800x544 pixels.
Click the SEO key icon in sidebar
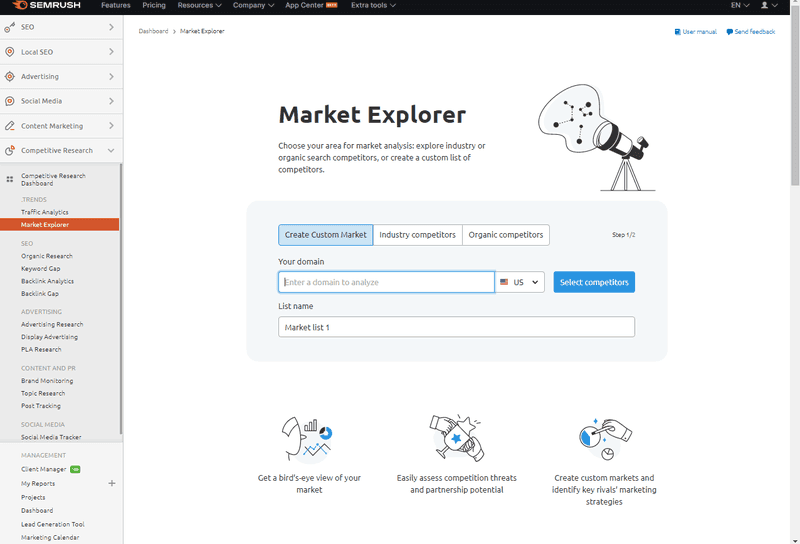tap(10, 27)
